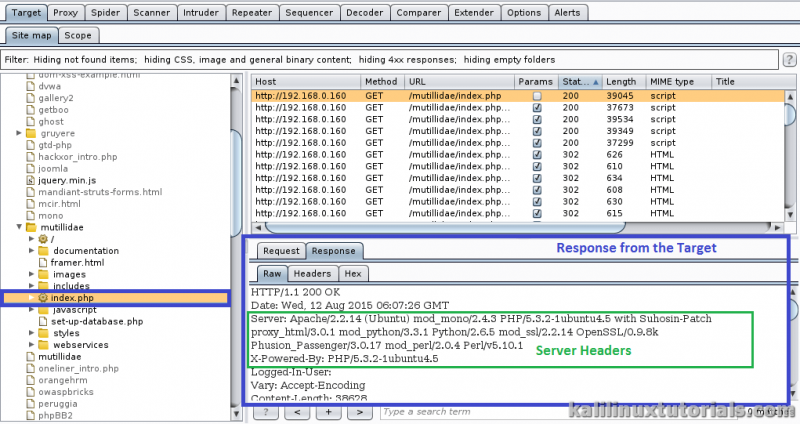800x424 pixels.
Task: Switch to the Intruder tab
Action: [203, 13]
